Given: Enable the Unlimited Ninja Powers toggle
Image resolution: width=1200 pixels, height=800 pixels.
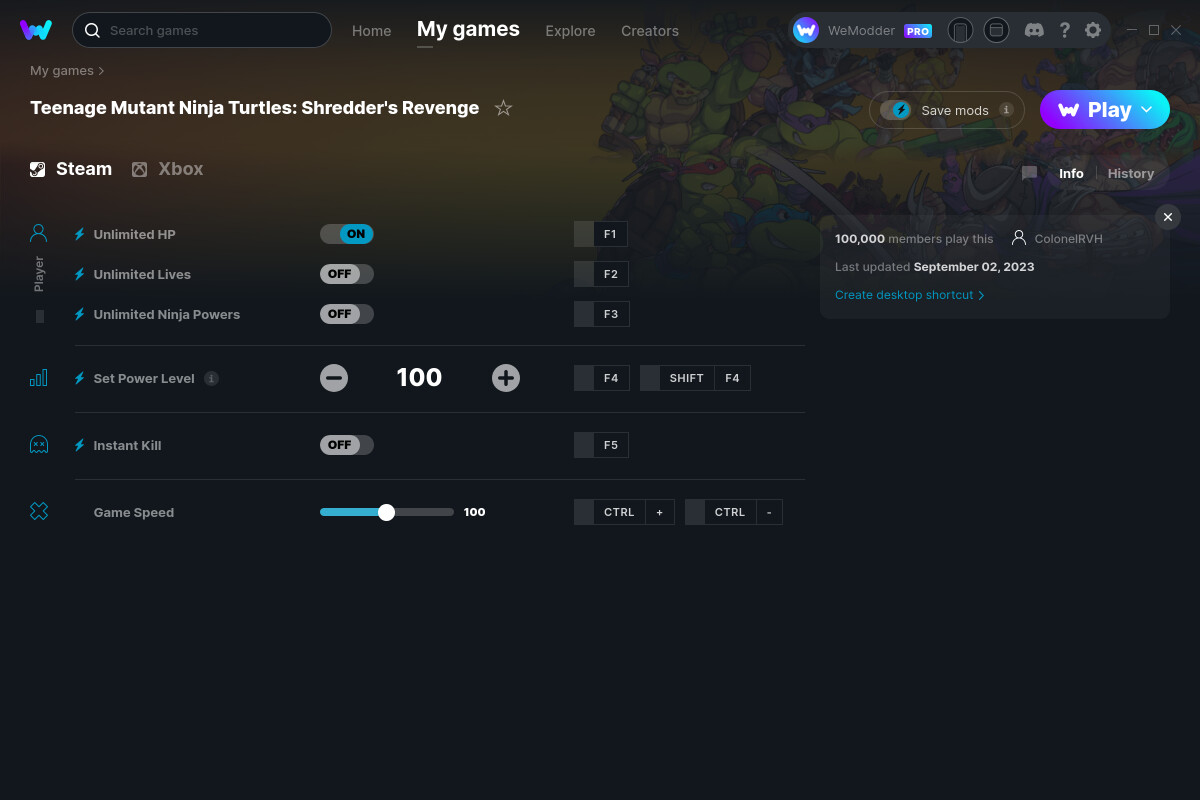Looking at the screenshot, I should coord(347,314).
